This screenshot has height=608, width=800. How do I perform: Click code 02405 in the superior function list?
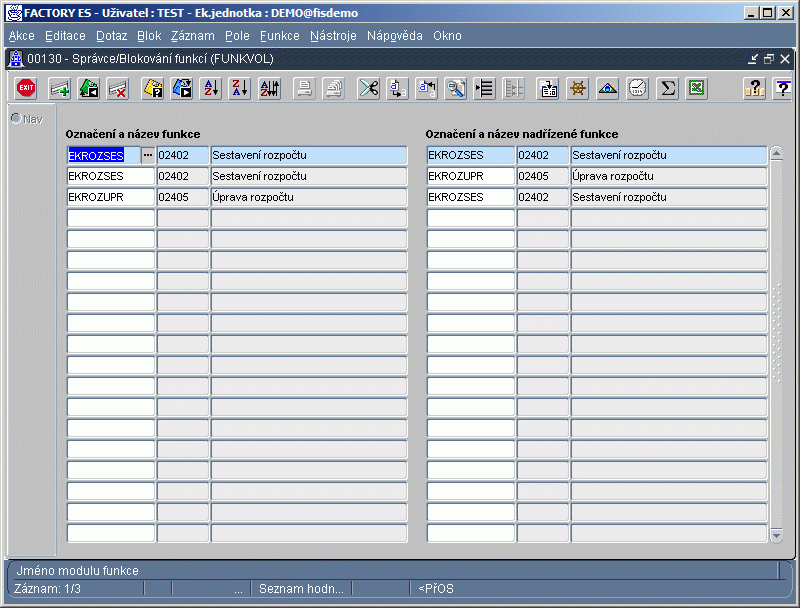coord(543,176)
